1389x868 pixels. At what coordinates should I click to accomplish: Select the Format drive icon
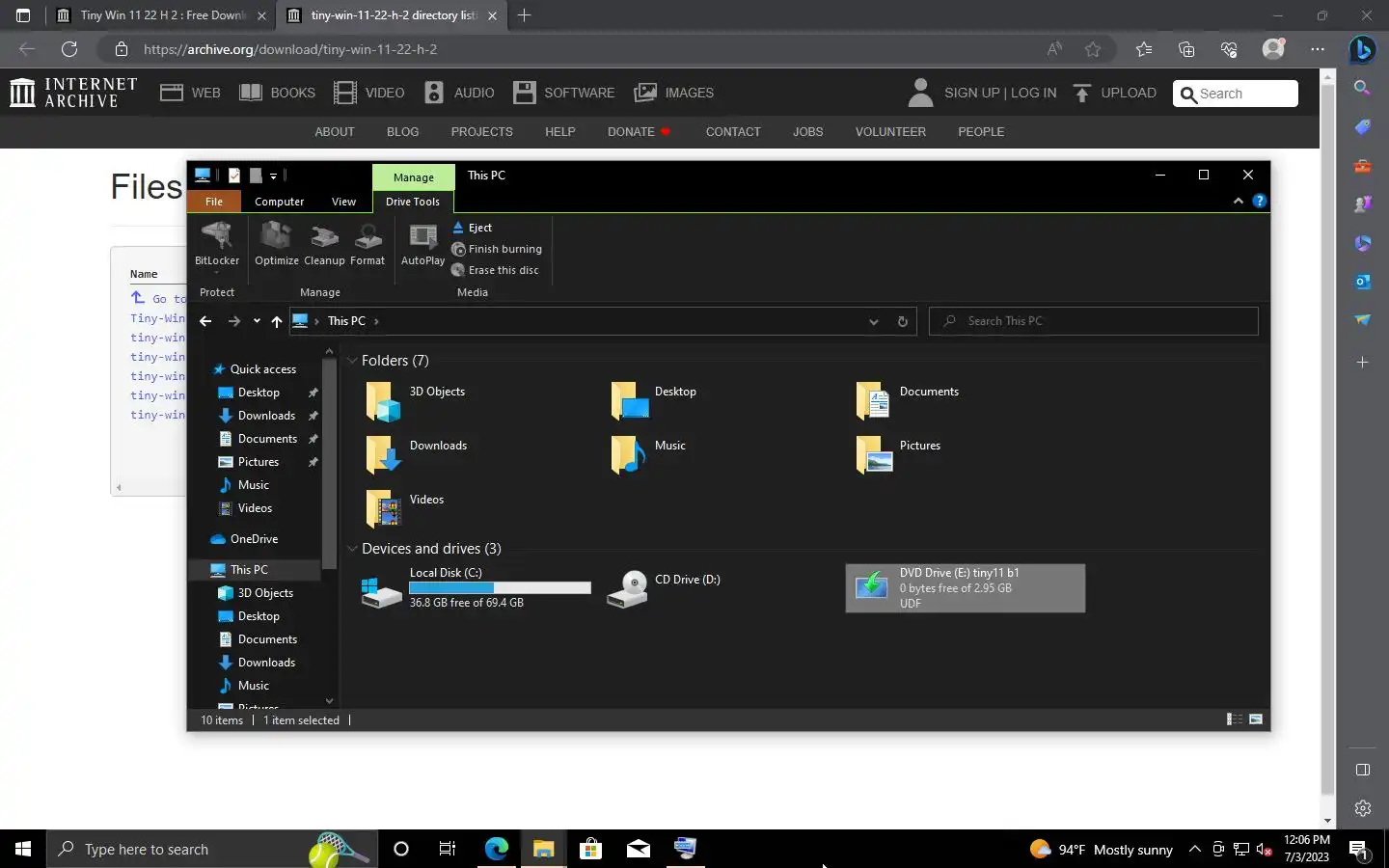point(368,244)
